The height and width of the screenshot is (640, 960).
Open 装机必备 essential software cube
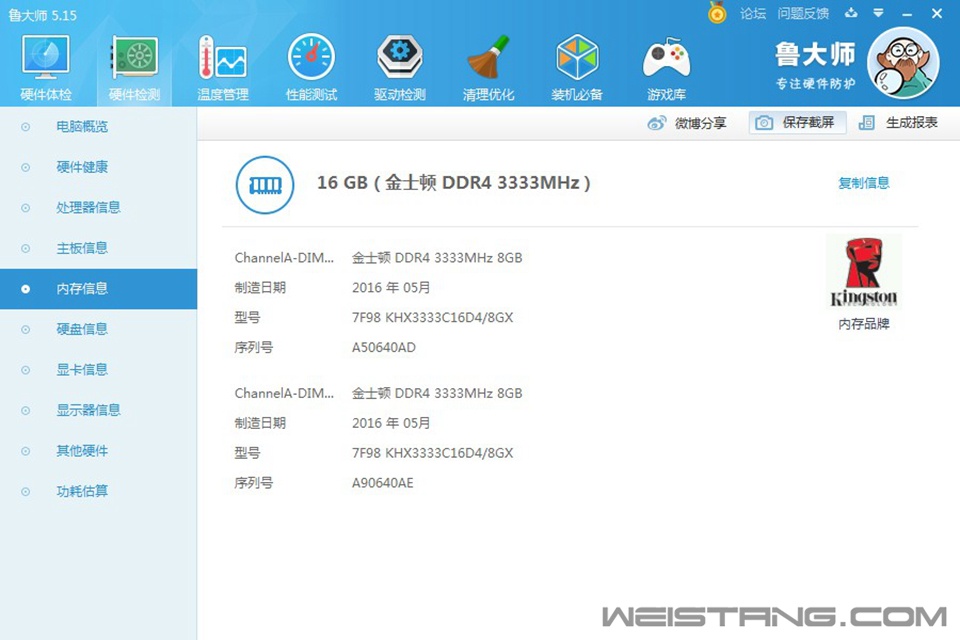[577, 67]
